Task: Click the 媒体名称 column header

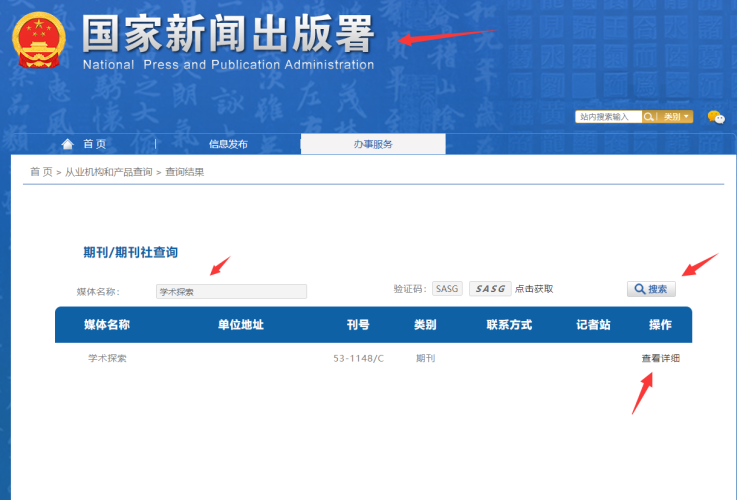Action: point(107,325)
